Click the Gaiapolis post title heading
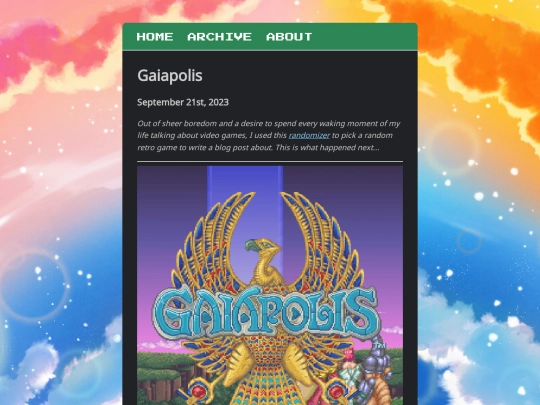Viewport: 540px width, 405px height. (x=170, y=75)
